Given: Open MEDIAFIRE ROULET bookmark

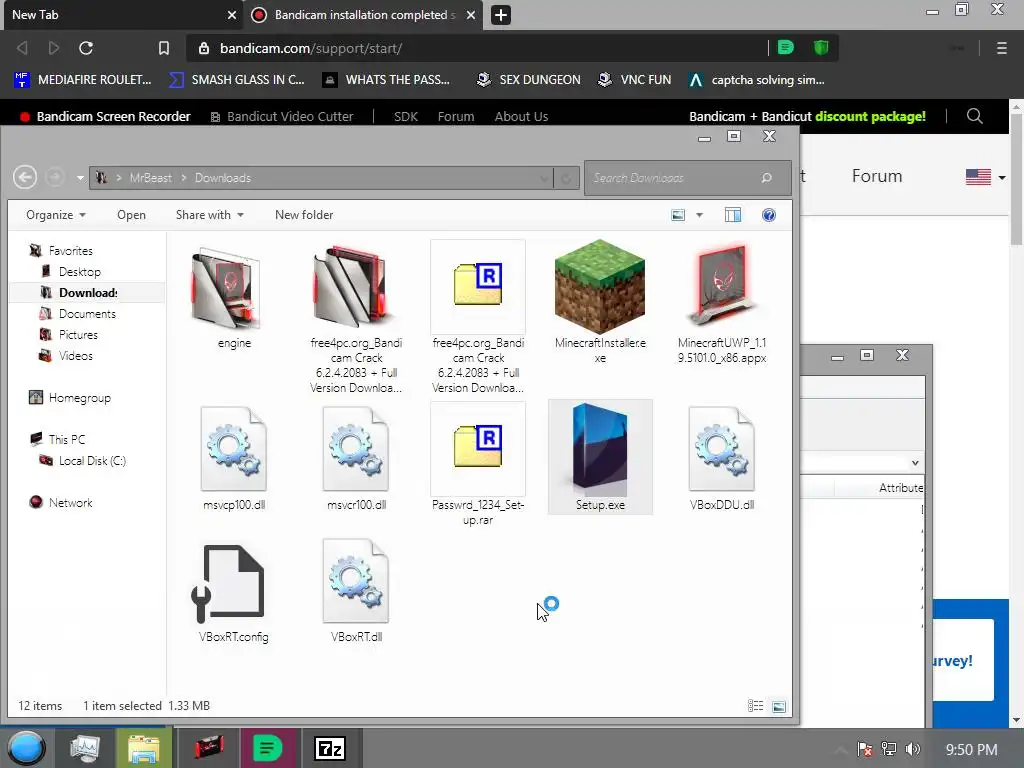Looking at the screenshot, I should (83, 80).
